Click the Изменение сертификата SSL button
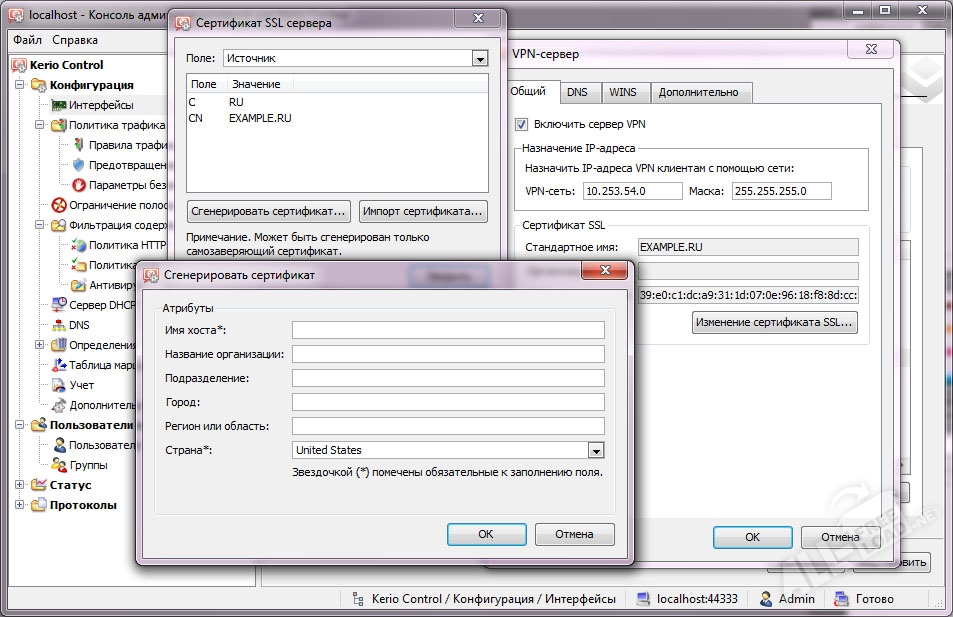Screen dimensions: 953x617 (774, 322)
